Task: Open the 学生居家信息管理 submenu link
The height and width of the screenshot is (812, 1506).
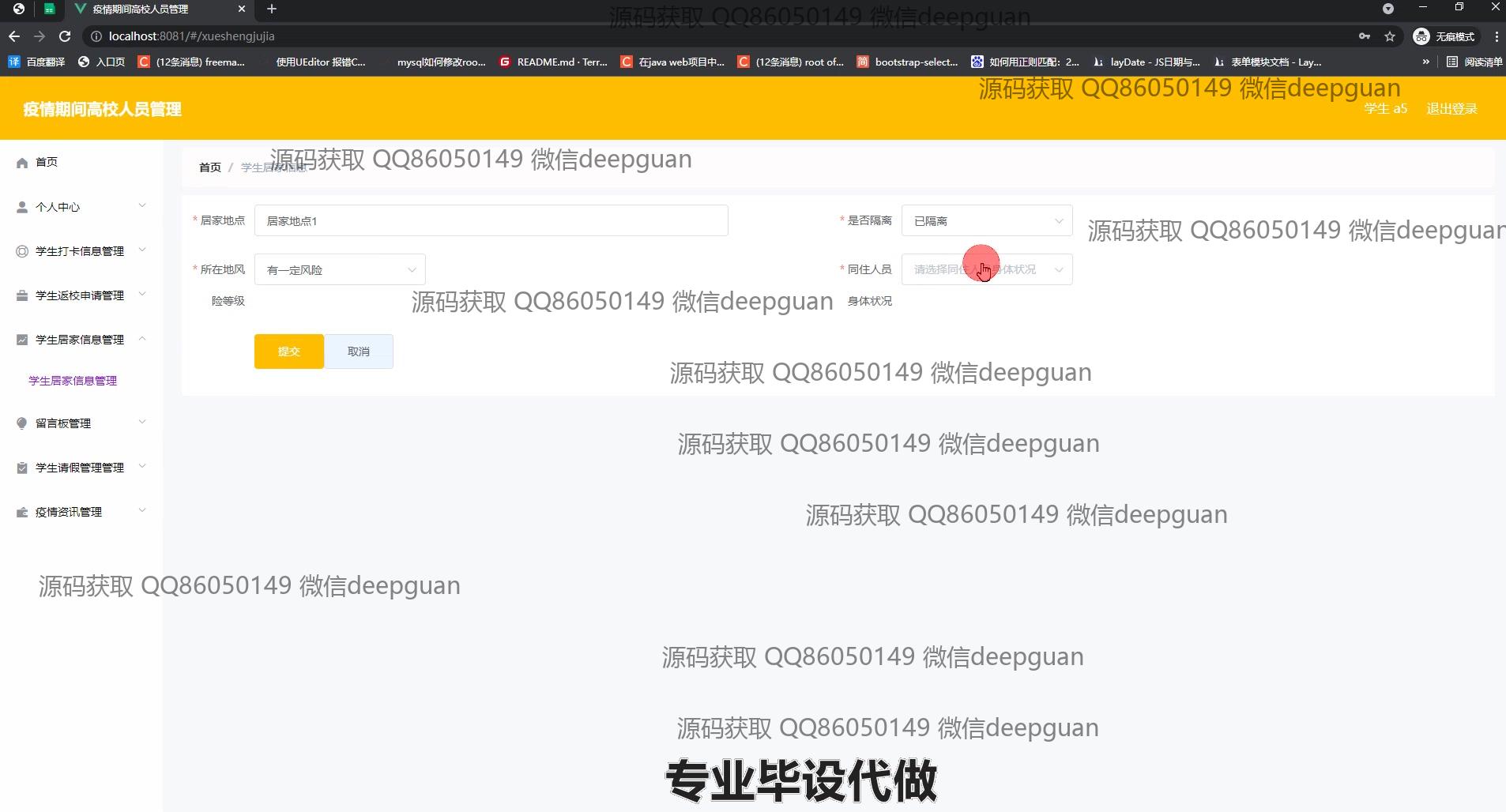Action: point(73,381)
